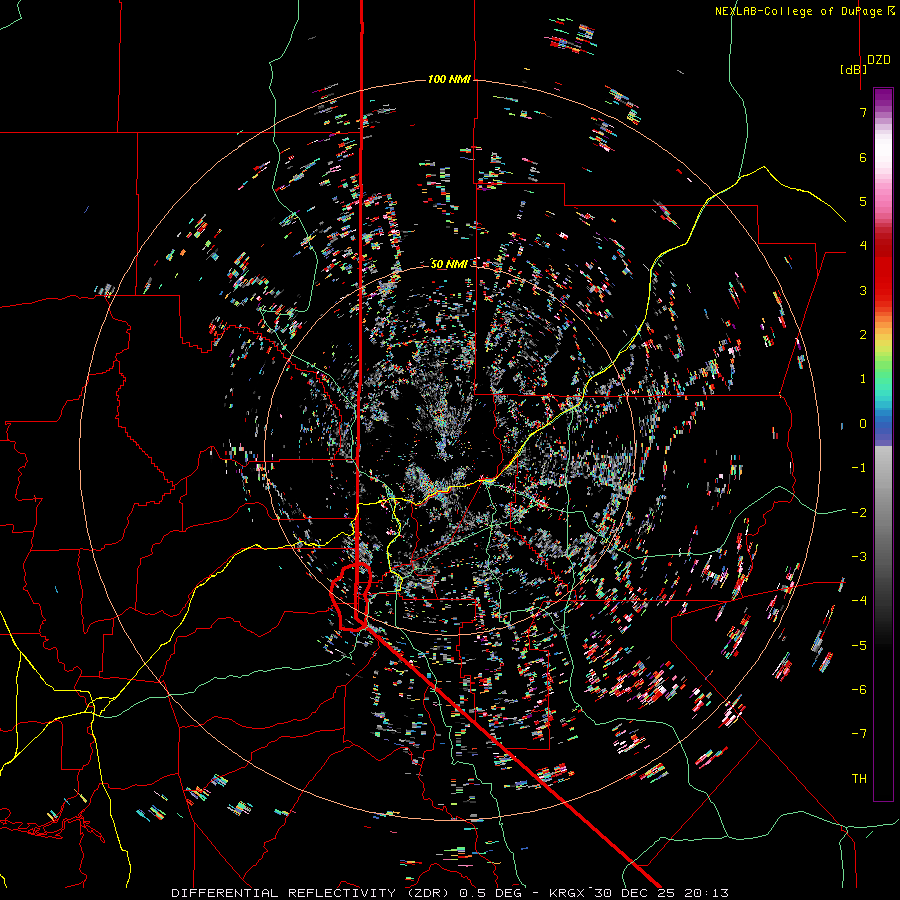This screenshot has height=900, width=900.
Task: Select the -2 value on the scale
Action: point(859,513)
